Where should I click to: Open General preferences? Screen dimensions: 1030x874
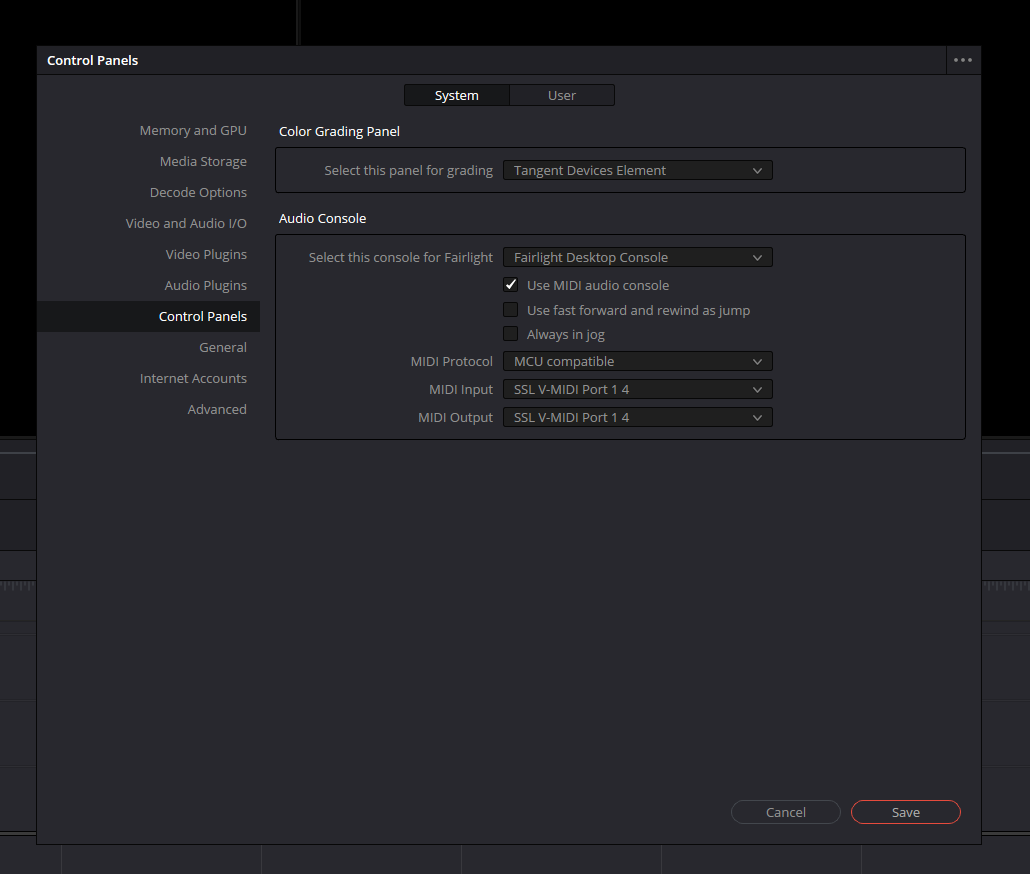[223, 347]
